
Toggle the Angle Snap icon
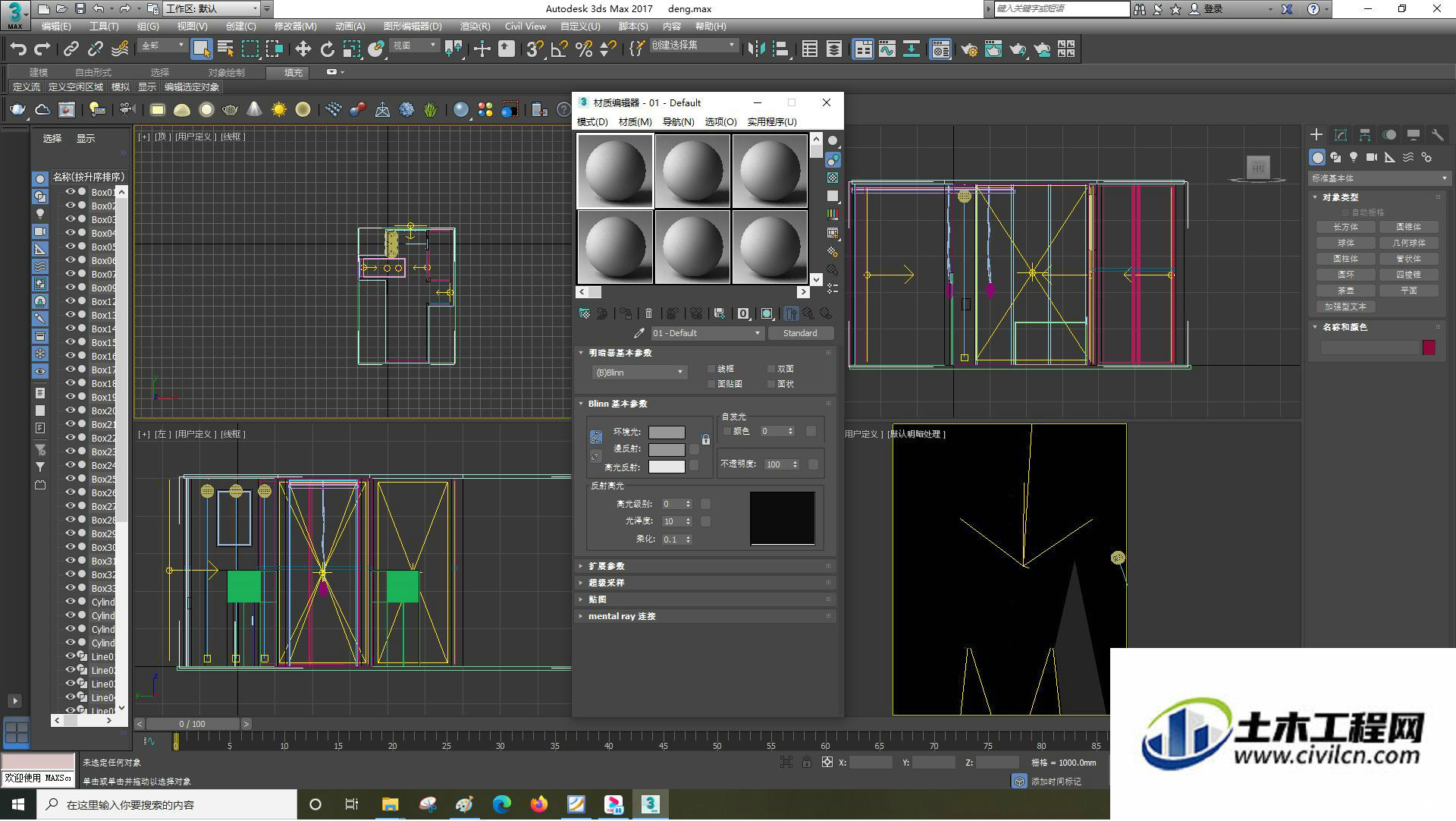[559, 49]
